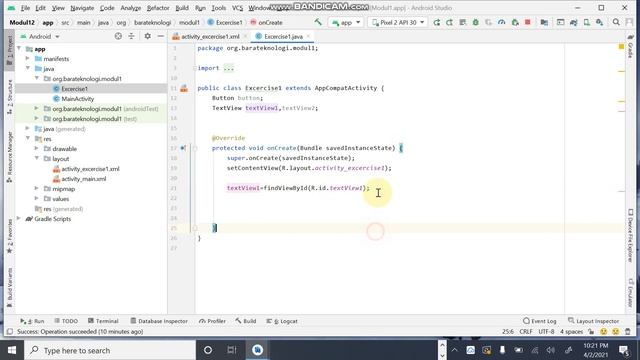Open the TODO tool window
The height and width of the screenshot is (360, 640).
tap(66, 321)
